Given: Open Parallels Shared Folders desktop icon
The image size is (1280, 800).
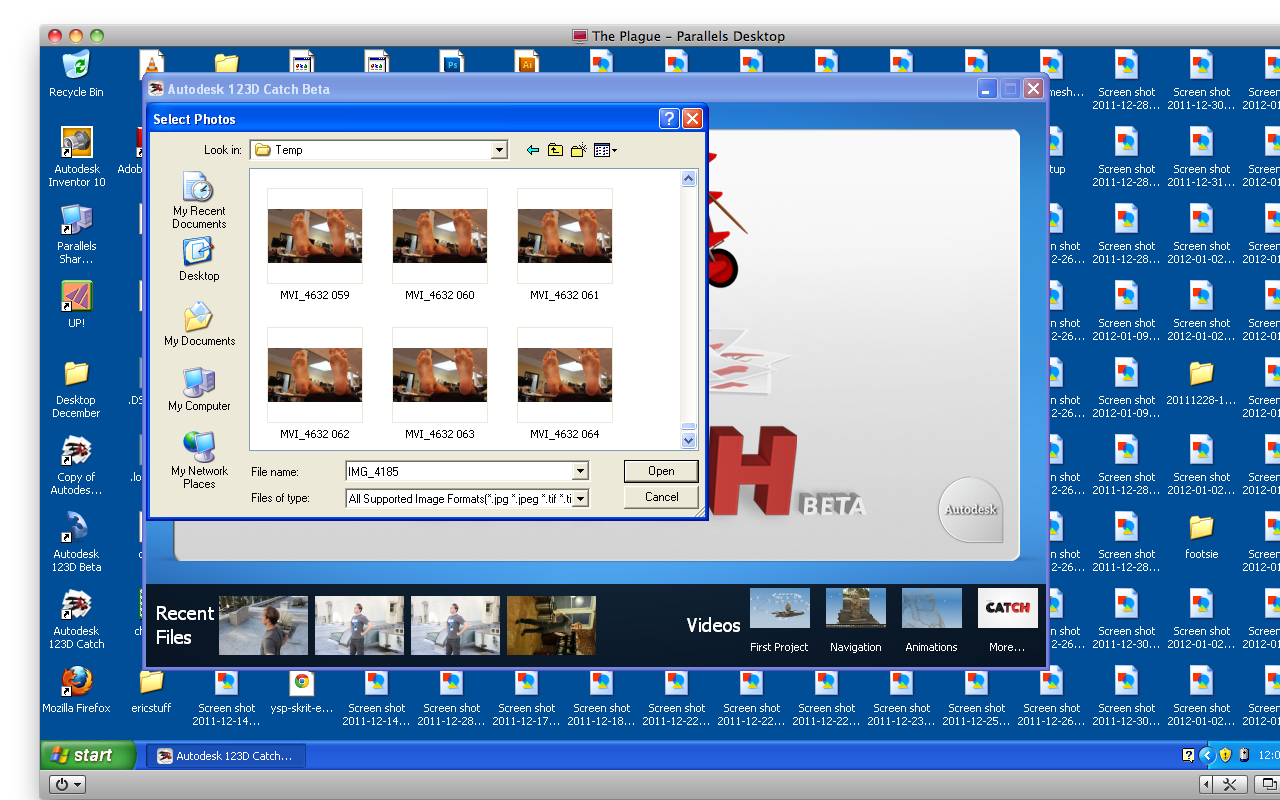Looking at the screenshot, I should click(x=76, y=234).
